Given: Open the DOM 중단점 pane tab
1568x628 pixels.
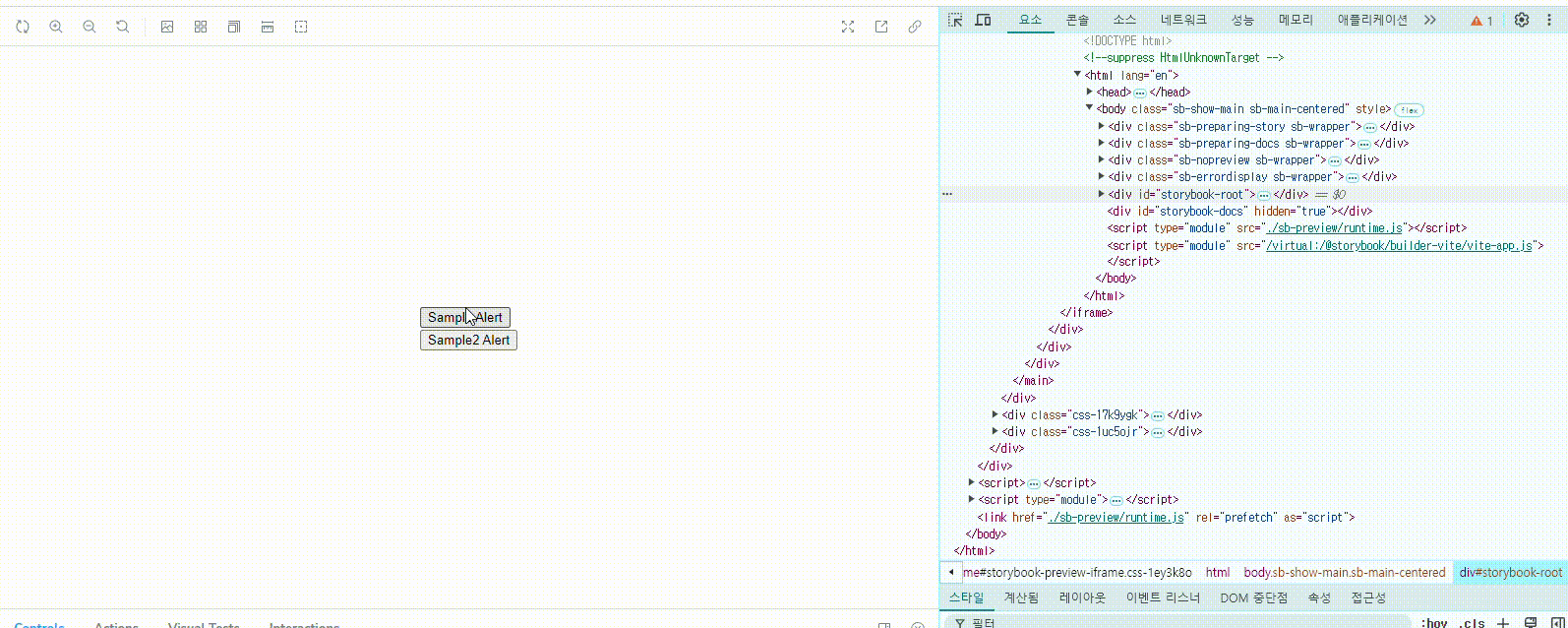Looking at the screenshot, I should click(x=1253, y=597).
